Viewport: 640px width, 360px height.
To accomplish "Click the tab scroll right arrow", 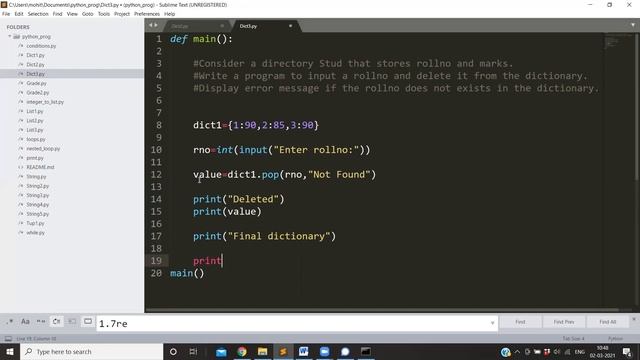I will [x=156, y=25].
